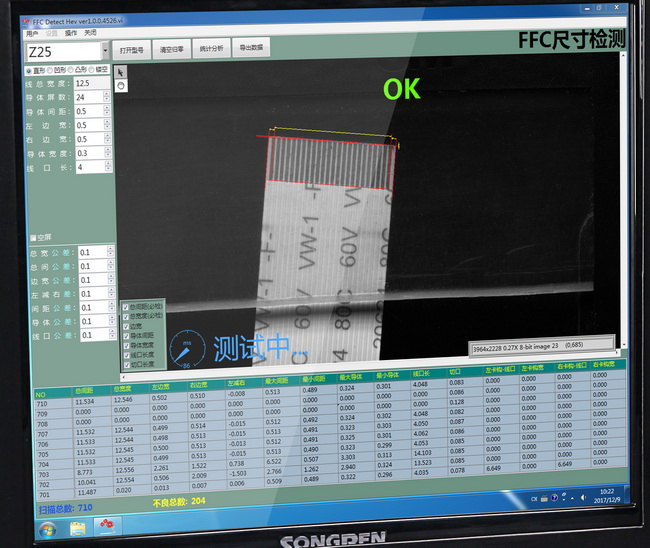Increase the 线口长 stepper value of 4
The width and height of the screenshot is (650, 548).
109,164
